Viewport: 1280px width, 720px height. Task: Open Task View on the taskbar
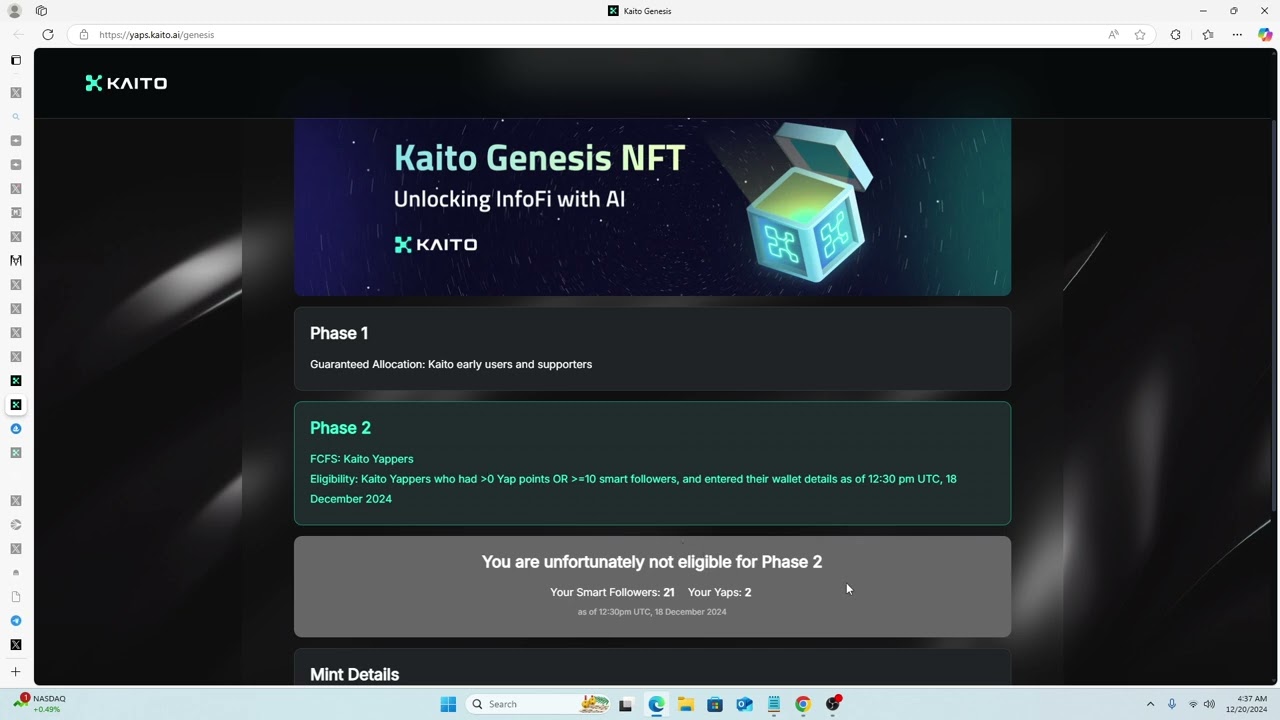click(x=625, y=704)
